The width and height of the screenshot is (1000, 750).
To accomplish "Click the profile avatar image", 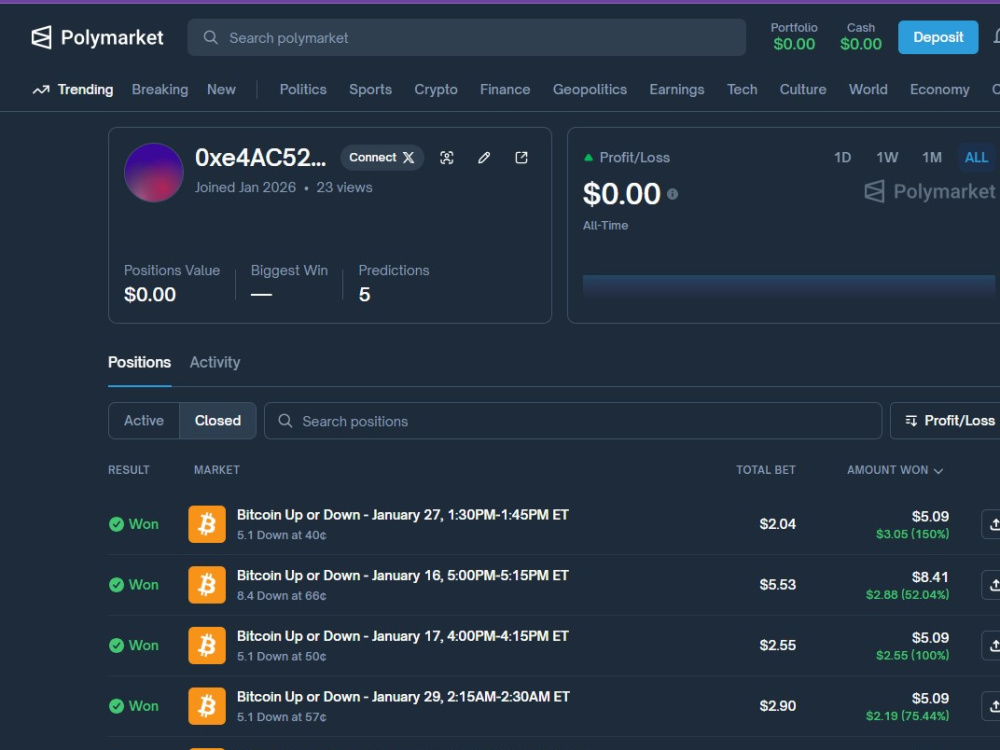I will 154,172.
